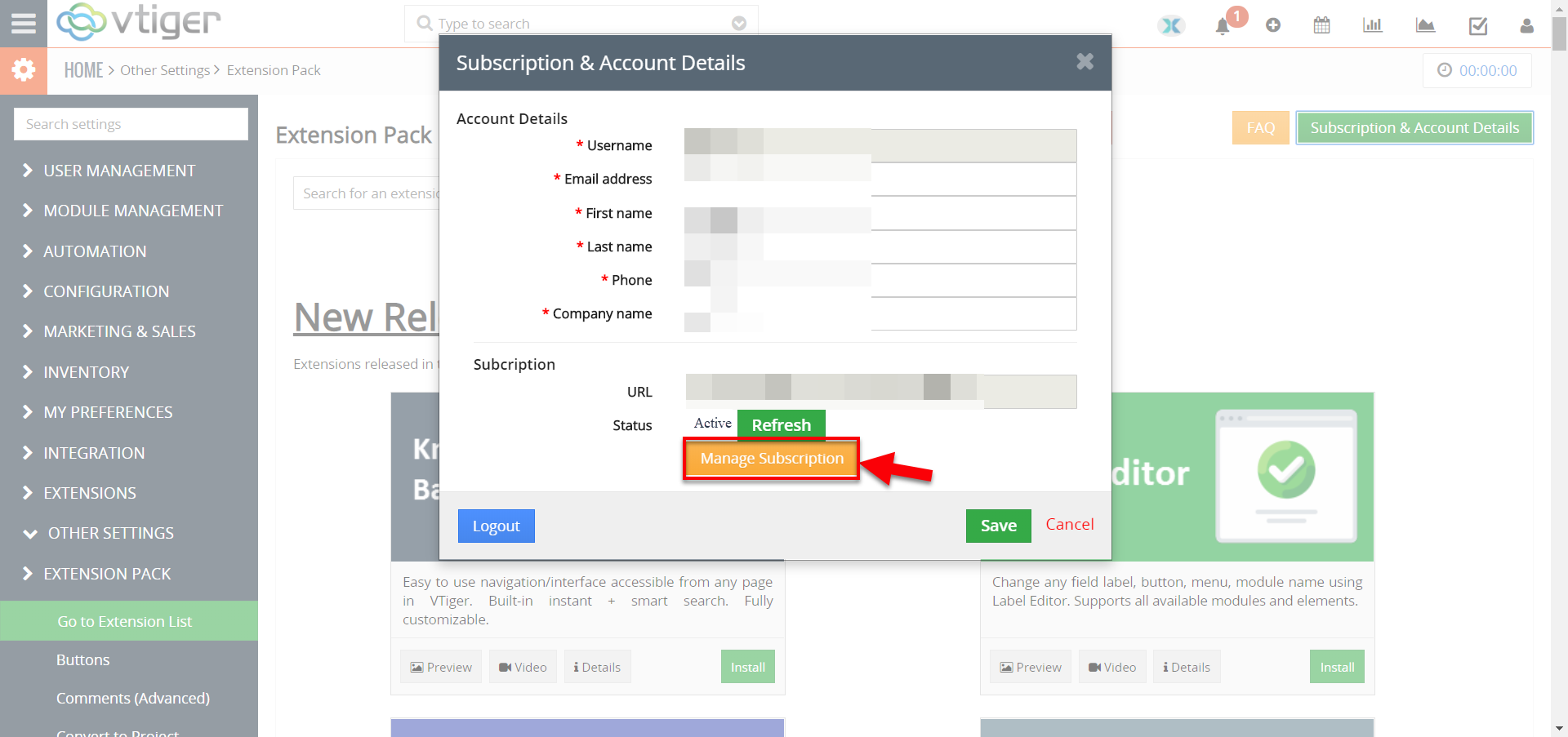Click the page scrollbar down arrow

click(1560, 728)
